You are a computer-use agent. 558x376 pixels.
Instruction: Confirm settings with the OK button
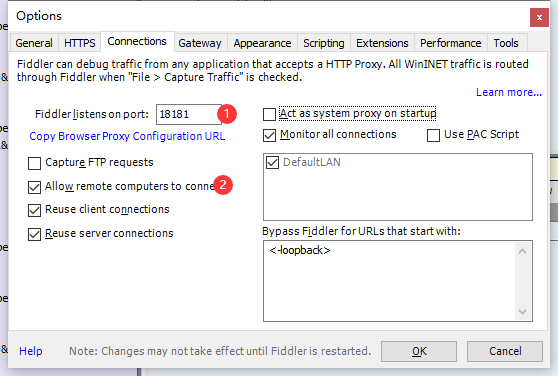(x=419, y=351)
